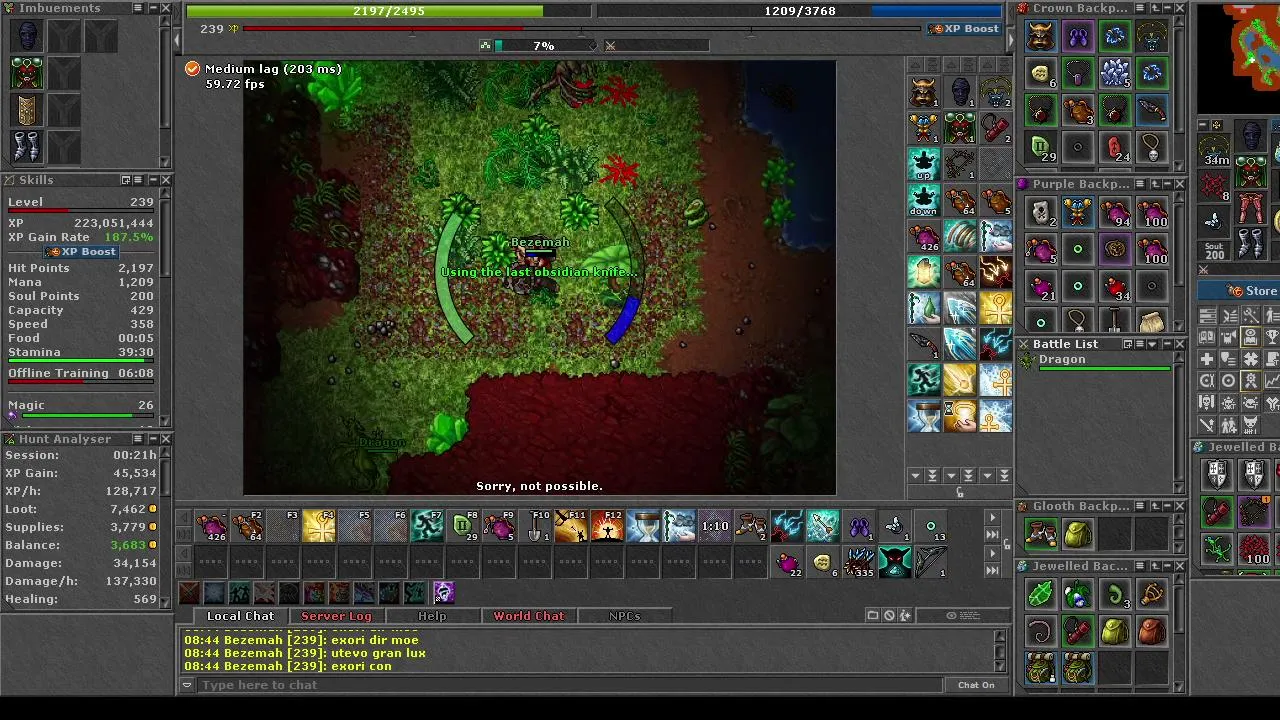1280x720 pixels.
Task: Switch to the World Chat tab
Action: pos(528,616)
